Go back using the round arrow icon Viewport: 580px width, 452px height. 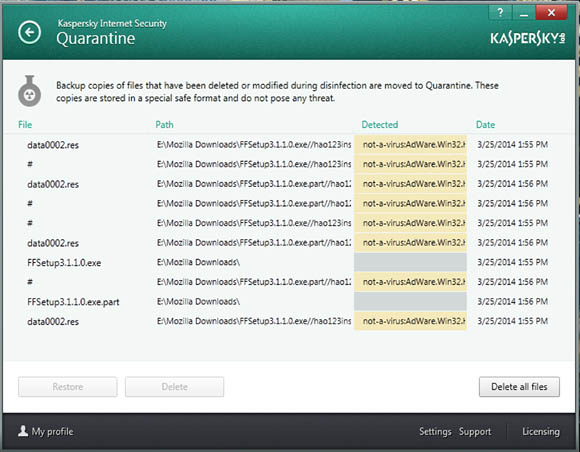30,33
